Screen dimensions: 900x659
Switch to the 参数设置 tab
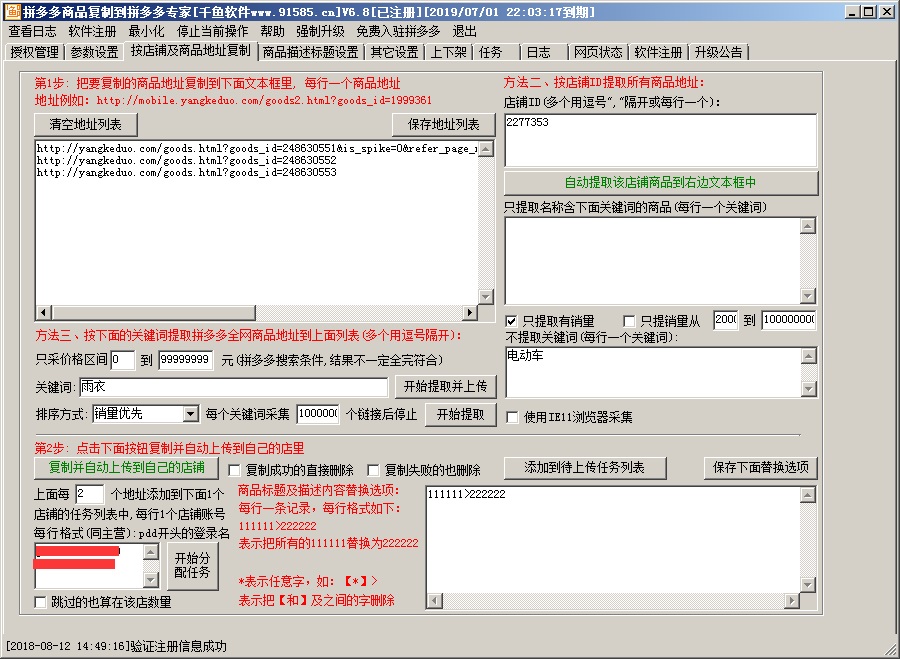point(94,52)
